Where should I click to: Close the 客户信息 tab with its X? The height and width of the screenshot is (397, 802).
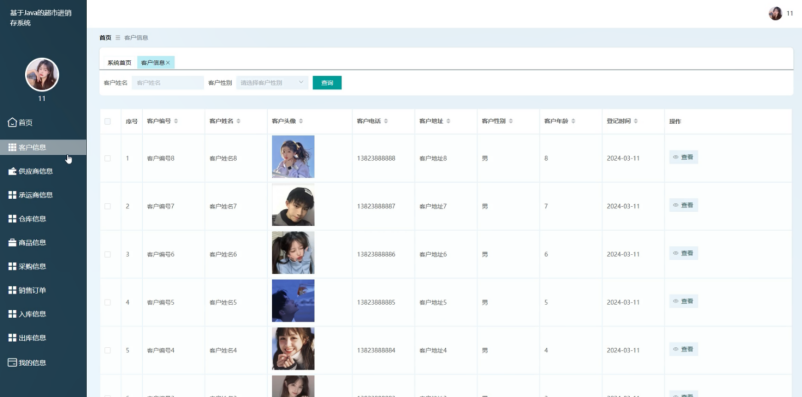(x=168, y=62)
